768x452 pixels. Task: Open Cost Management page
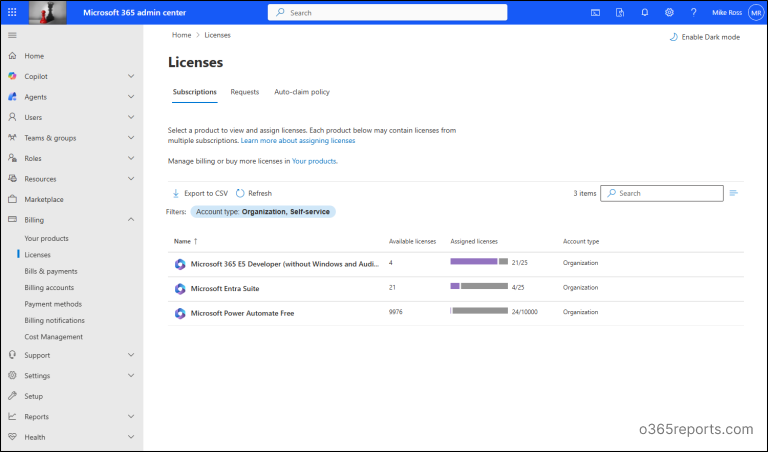53,337
